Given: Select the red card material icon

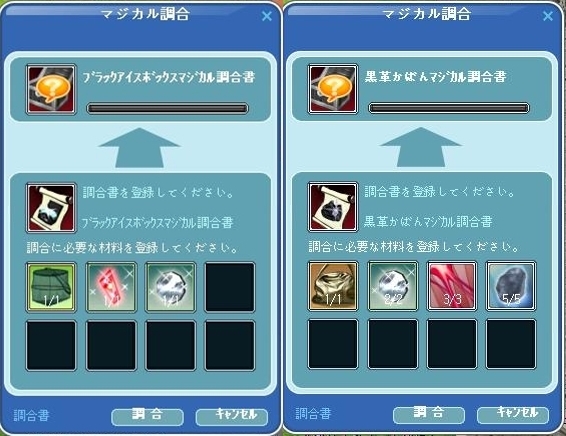Looking at the screenshot, I should (x=111, y=287).
